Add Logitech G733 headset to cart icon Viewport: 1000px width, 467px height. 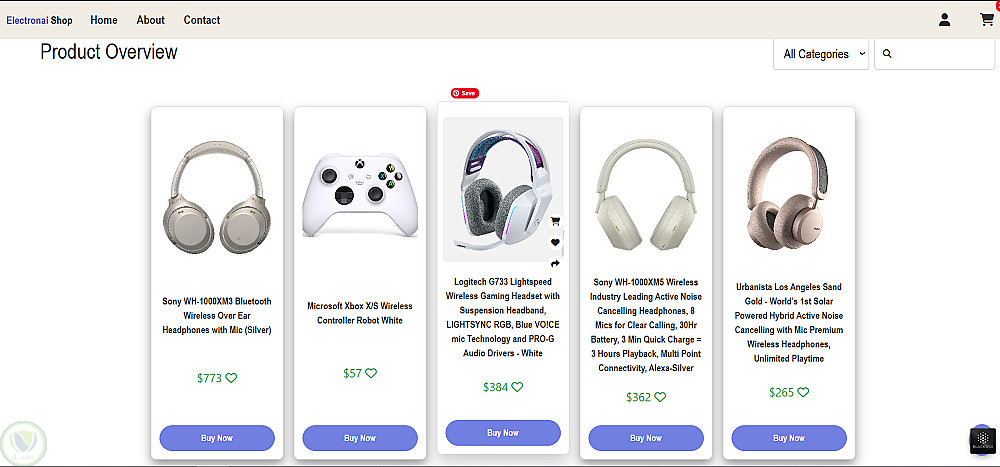[556, 221]
